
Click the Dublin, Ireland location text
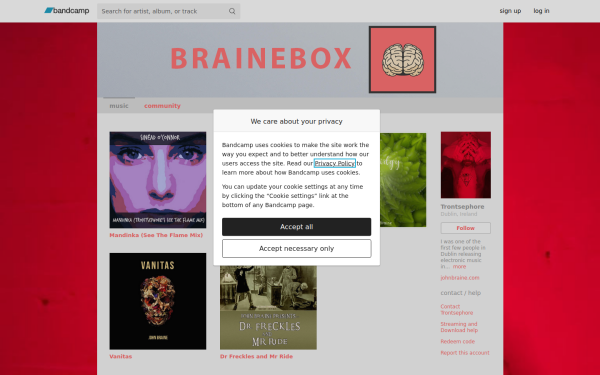click(x=458, y=214)
